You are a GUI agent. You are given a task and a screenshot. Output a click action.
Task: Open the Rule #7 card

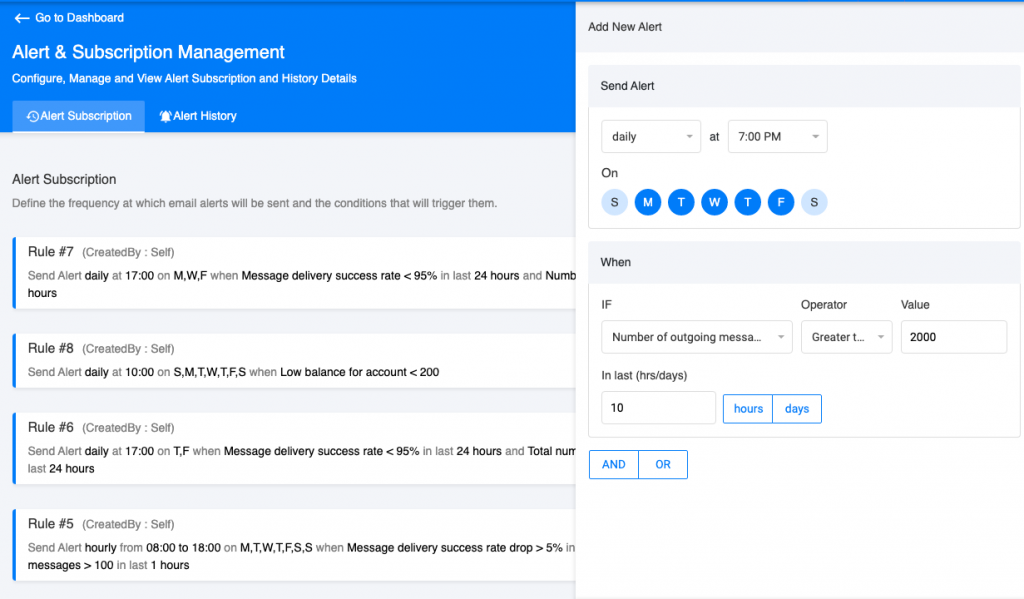295,272
